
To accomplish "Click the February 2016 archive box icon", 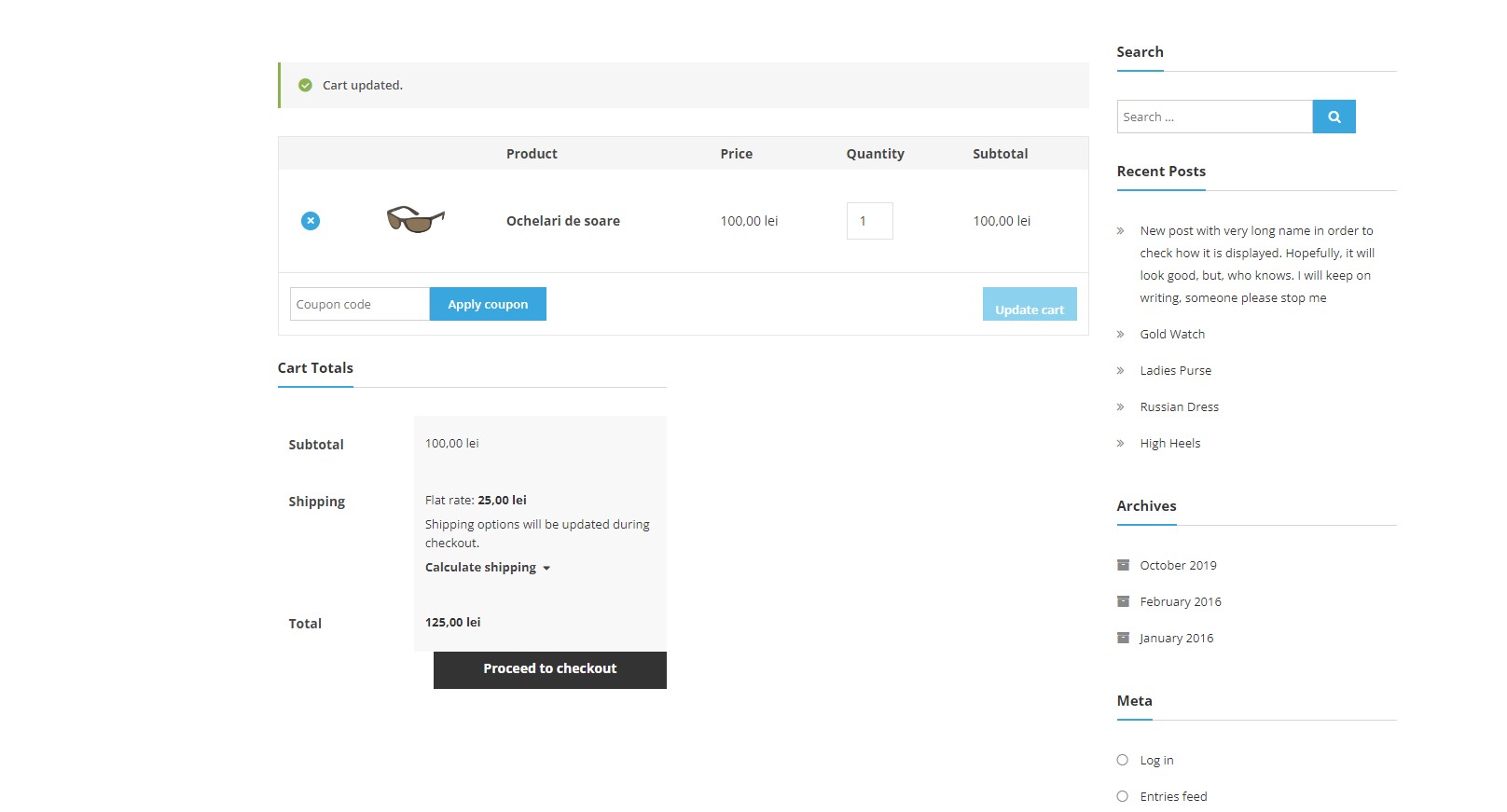I will click(x=1123, y=601).
